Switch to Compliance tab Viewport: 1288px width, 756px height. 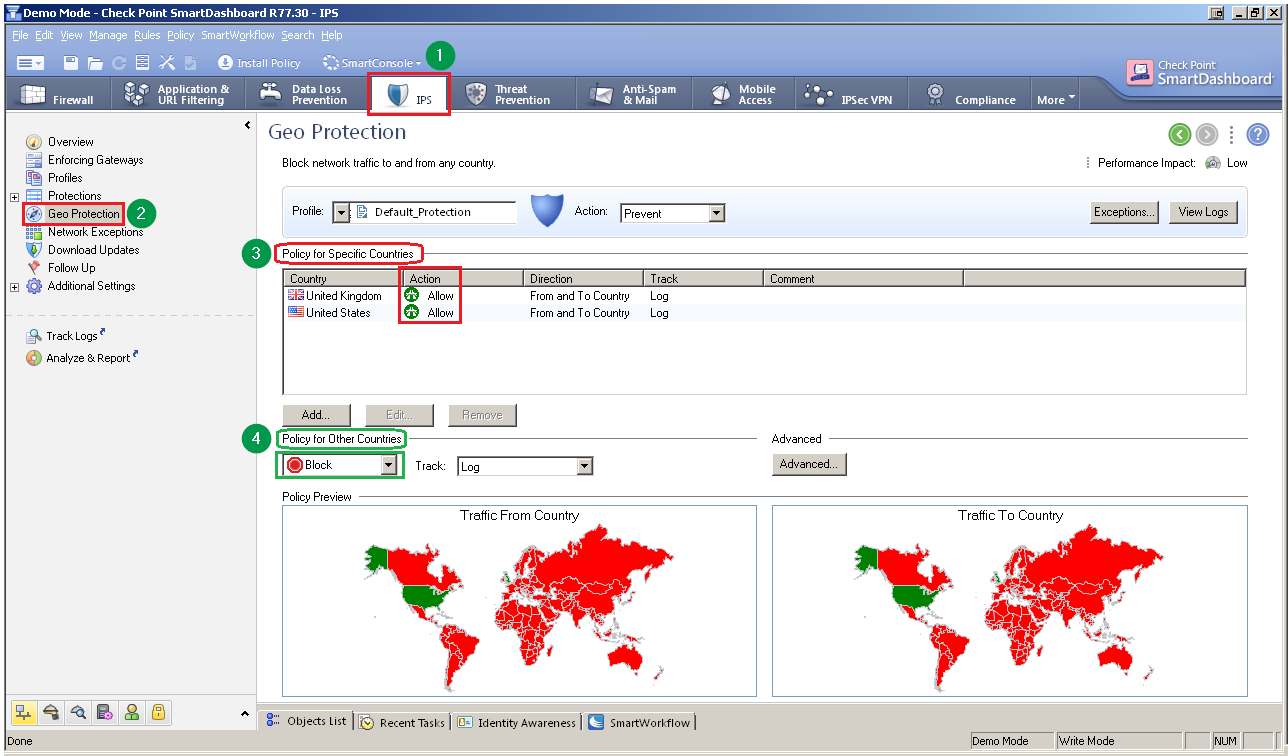(x=970, y=95)
